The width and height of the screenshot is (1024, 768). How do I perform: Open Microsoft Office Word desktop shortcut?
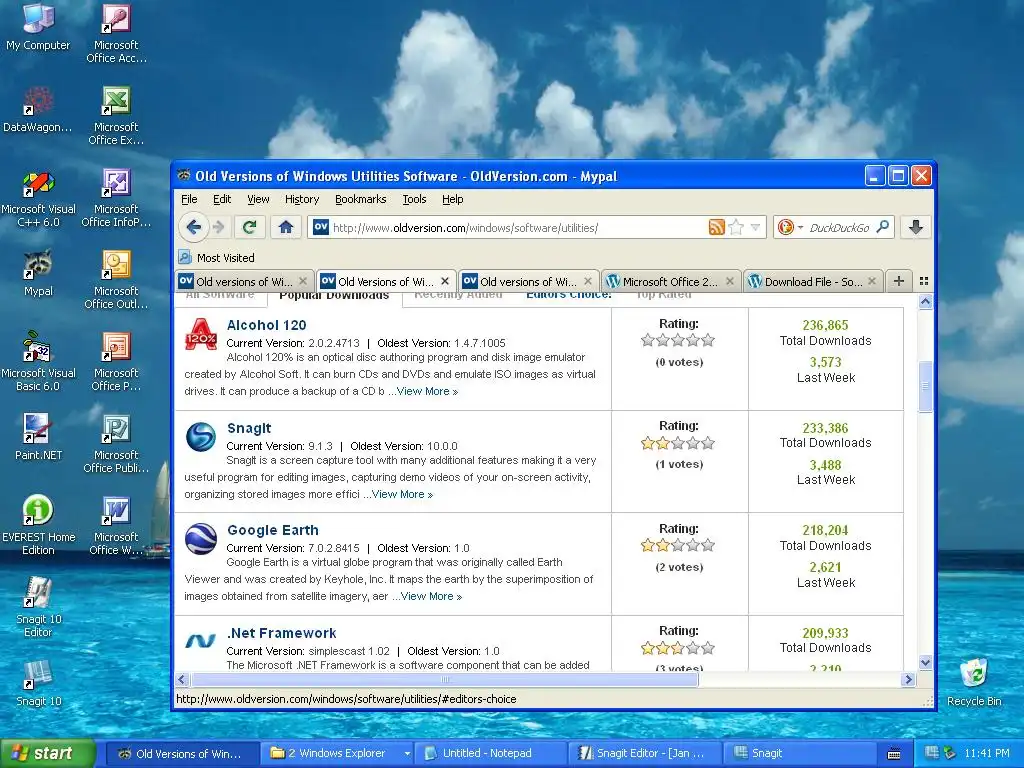[x=116, y=525]
